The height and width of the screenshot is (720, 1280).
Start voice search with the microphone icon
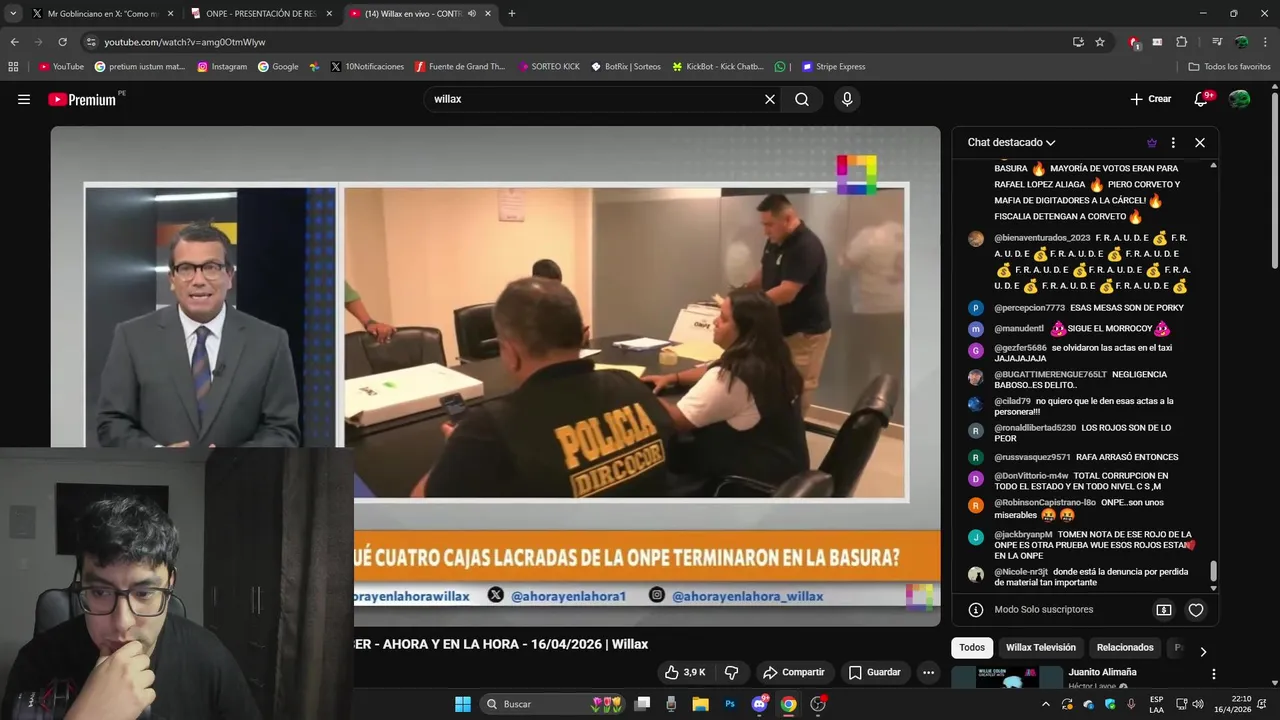847,99
